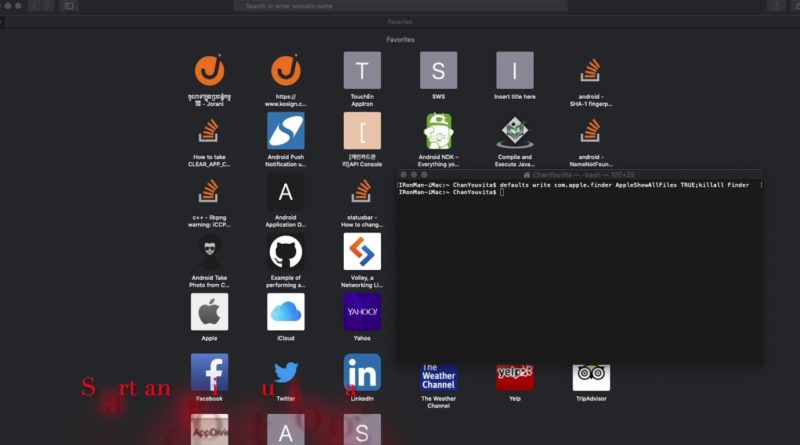The width and height of the screenshot is (800, 445).
Task: Click the defaults write command text in Terminal
Action: pyautogui.click(x=624, y=185)
